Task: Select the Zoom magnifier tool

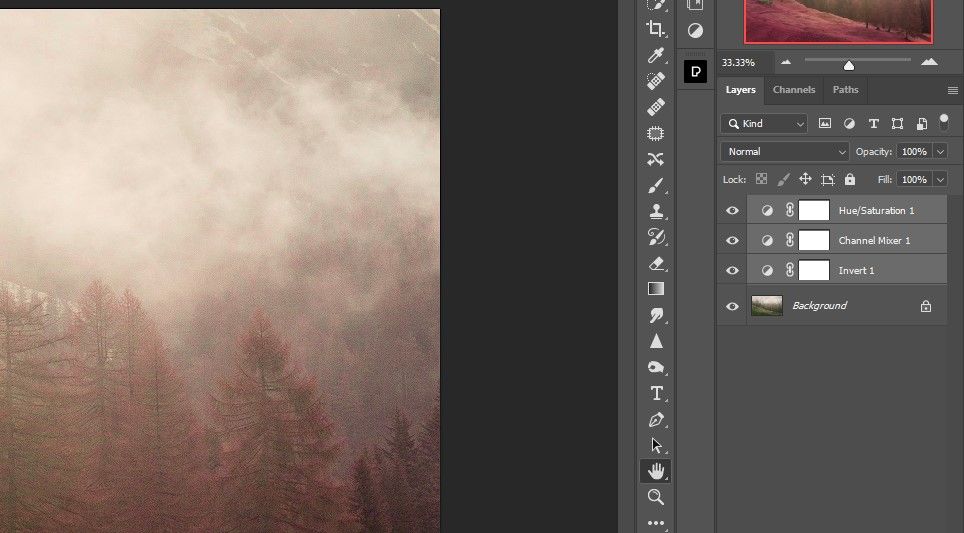Action: point(655,497)
